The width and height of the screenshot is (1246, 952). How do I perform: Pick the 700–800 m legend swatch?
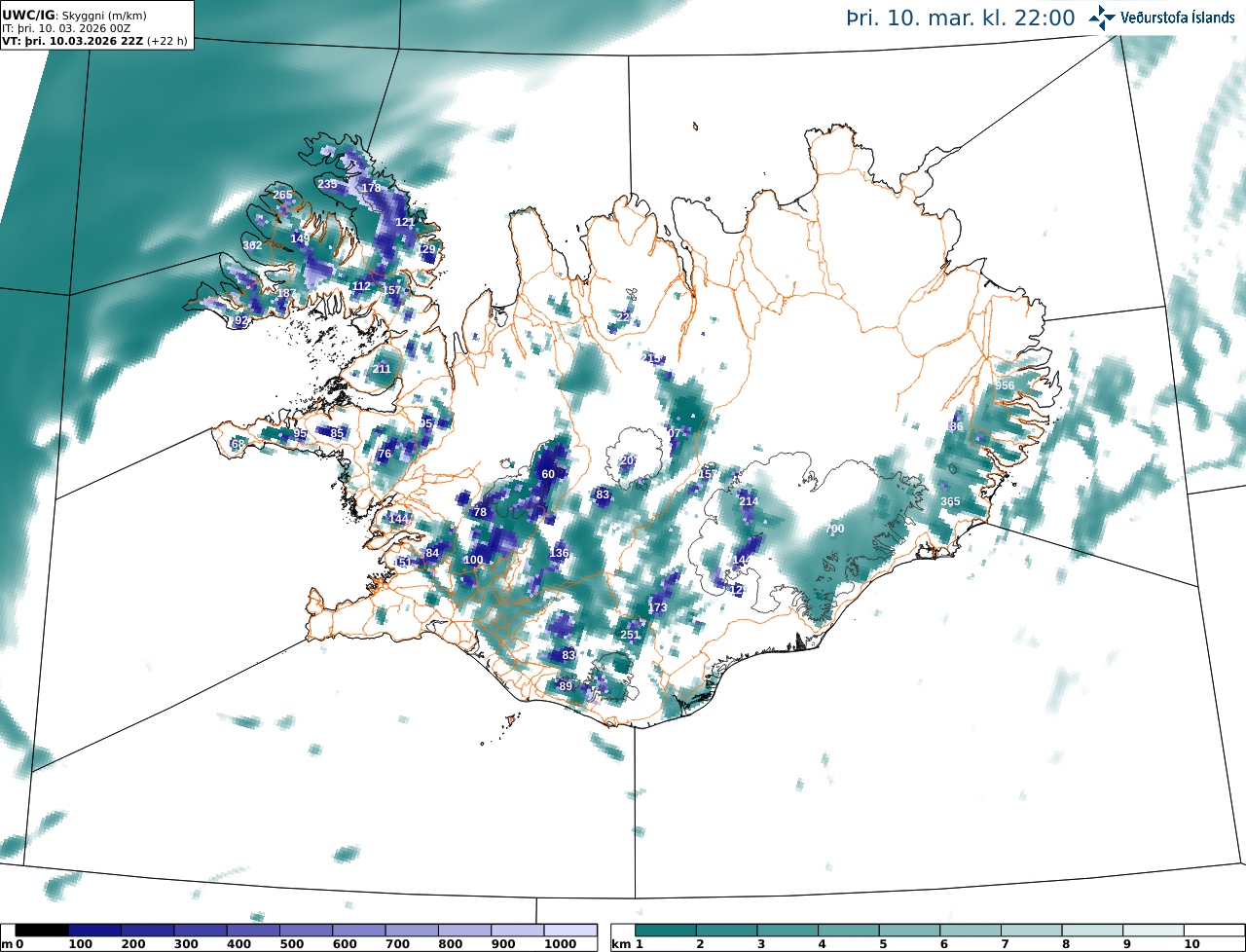pyautogui.click(x=412, y=931)
